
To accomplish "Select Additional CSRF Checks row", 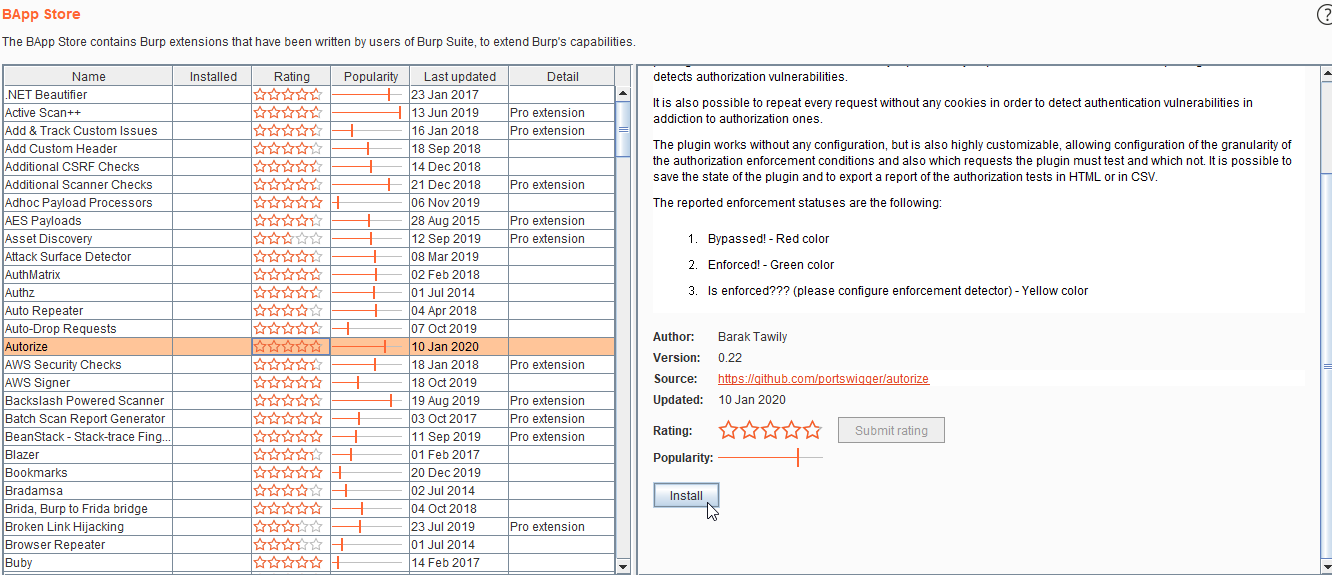I will [x=308, y=166].
